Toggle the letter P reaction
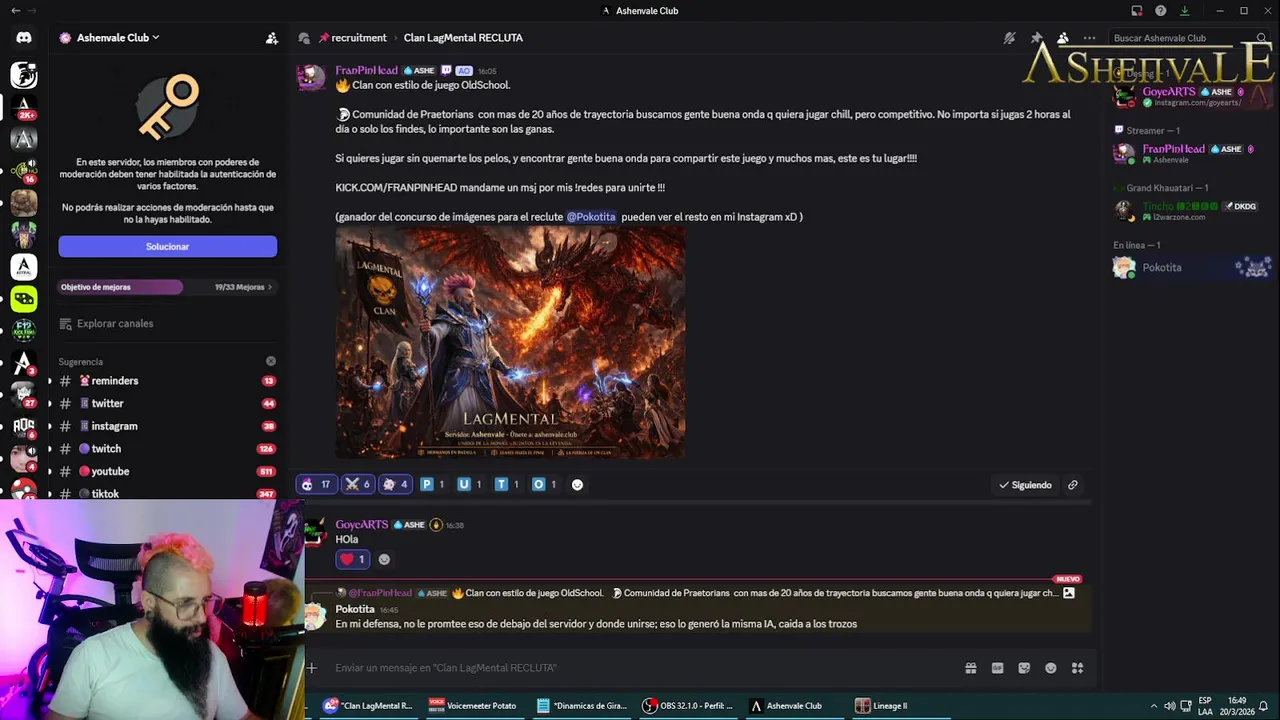This screenshot has width=1280, height=720. (433, 484)
